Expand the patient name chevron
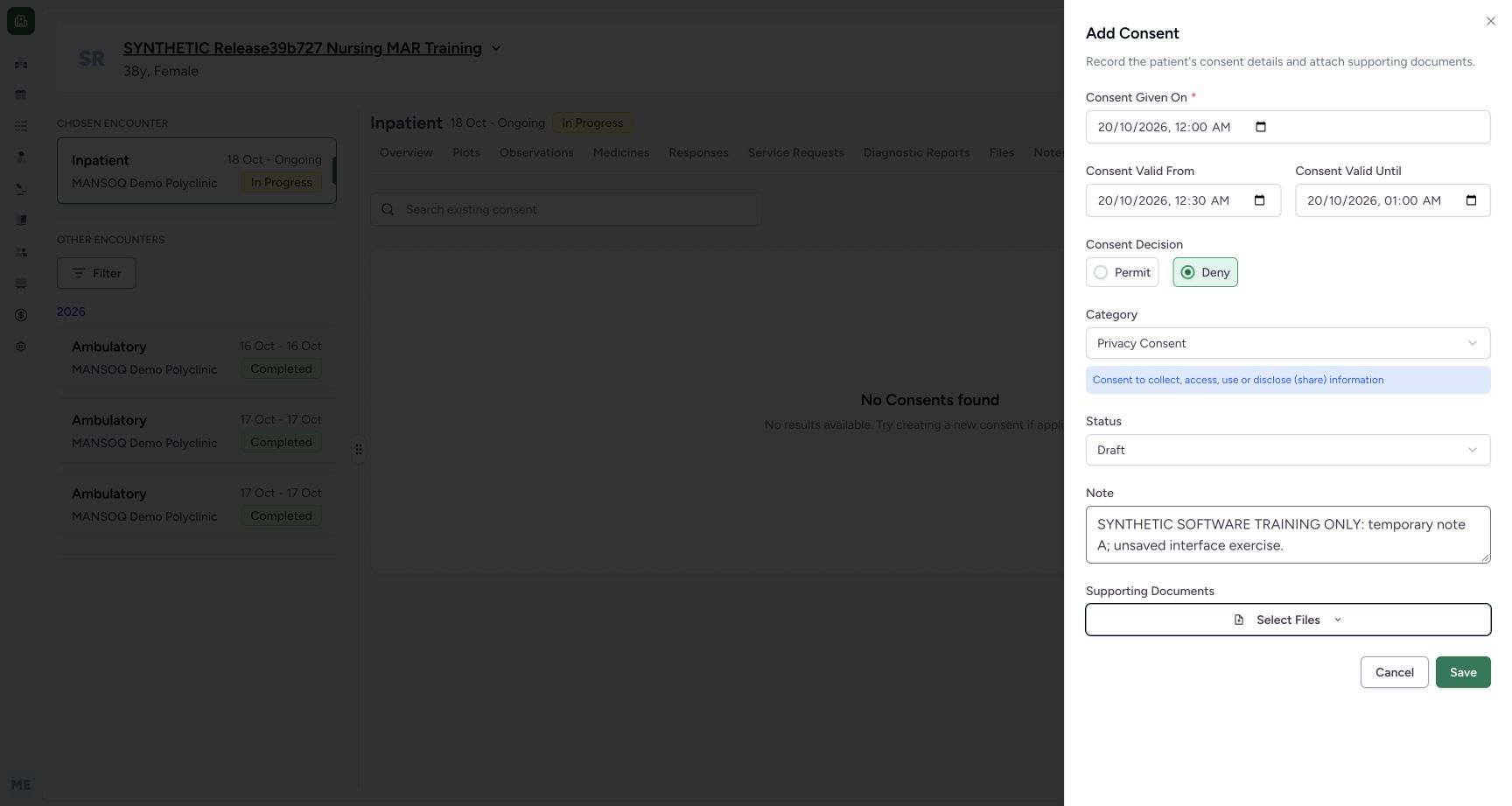The image size is (1512, 806). [x=496, y=48]
